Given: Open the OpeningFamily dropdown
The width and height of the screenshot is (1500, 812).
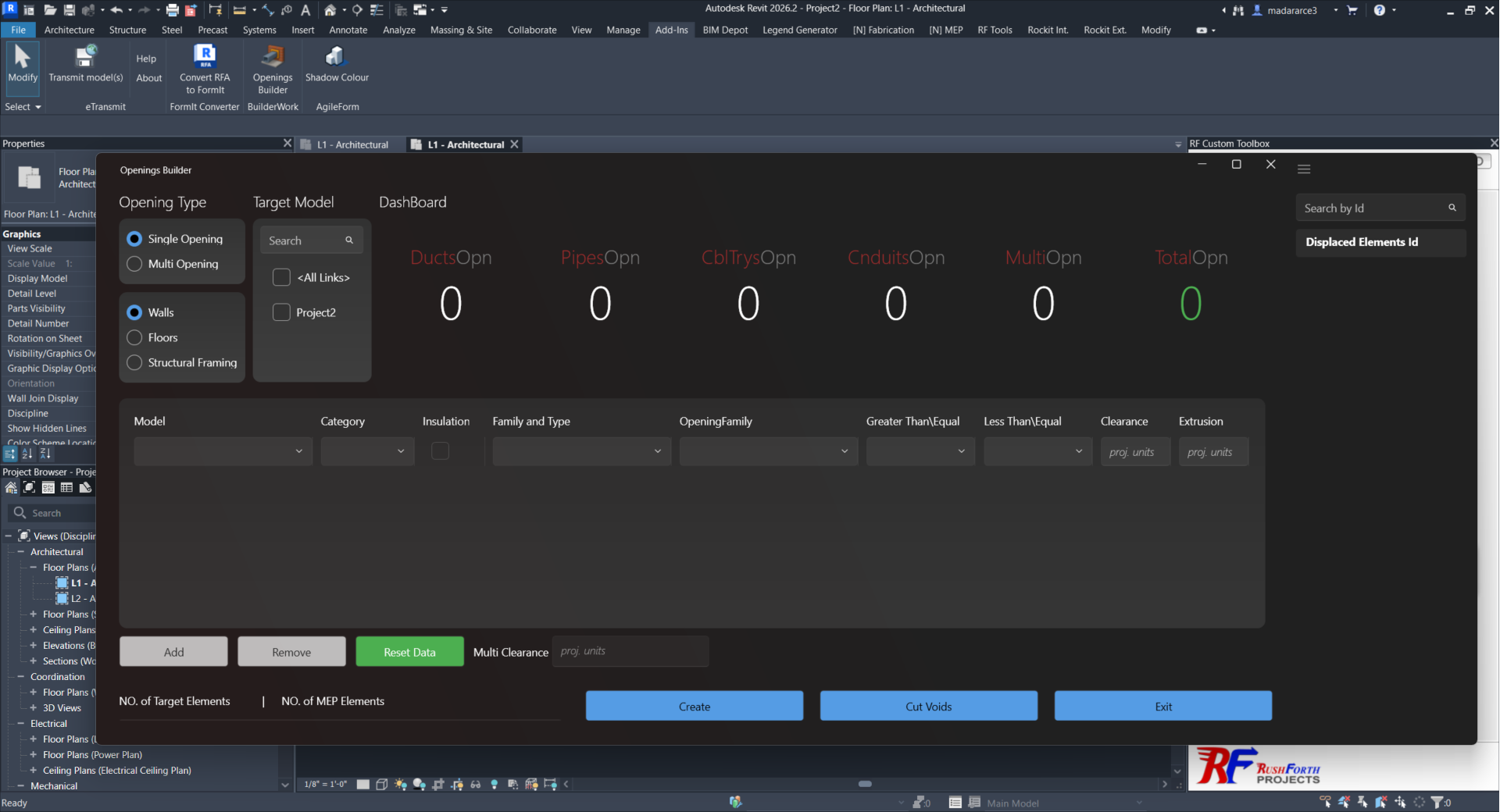Looking at the screenshot, I should point(769,451).
